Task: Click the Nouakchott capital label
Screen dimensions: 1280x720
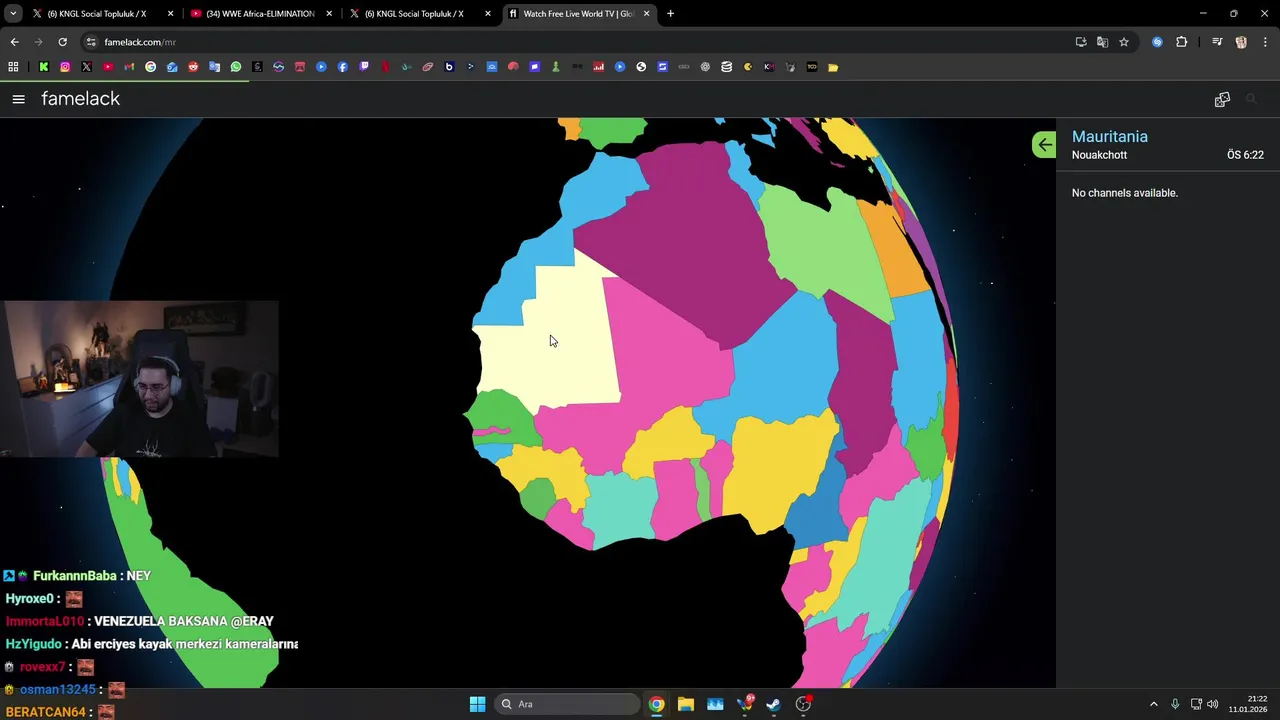Action: click(1099, 155)
